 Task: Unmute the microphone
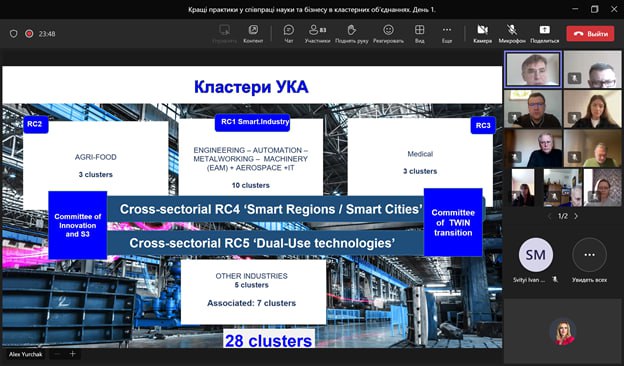[x=512, y=33]
